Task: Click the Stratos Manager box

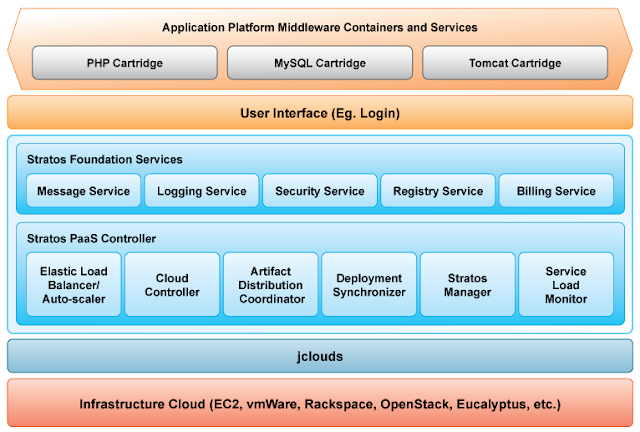Action: [x=467, y=285]
